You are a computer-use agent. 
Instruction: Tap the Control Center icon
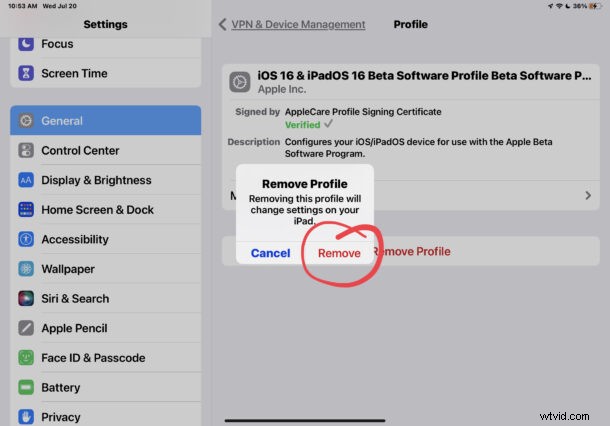pyautogui.click(x=26, y=150)
